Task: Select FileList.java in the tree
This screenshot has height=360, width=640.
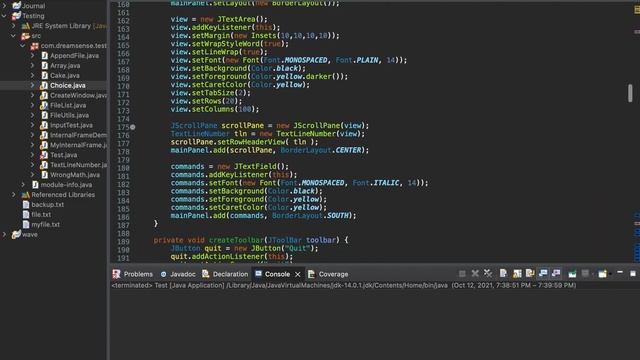Action: click(68, 105)
